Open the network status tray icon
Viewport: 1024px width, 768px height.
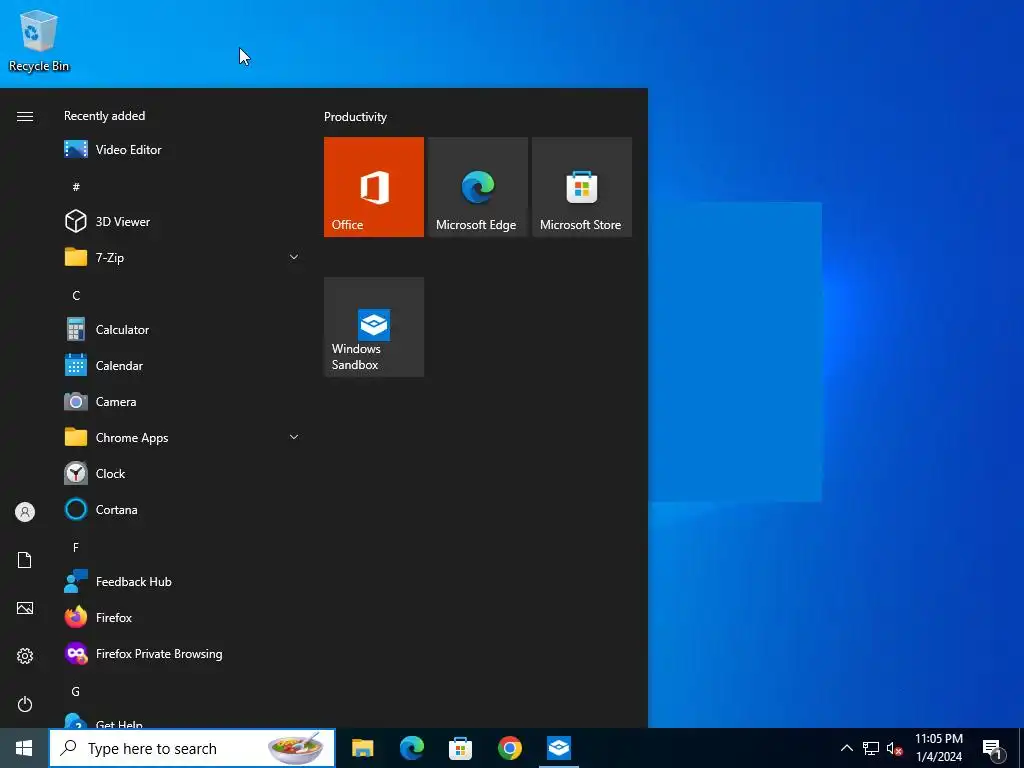pos(871,748)
